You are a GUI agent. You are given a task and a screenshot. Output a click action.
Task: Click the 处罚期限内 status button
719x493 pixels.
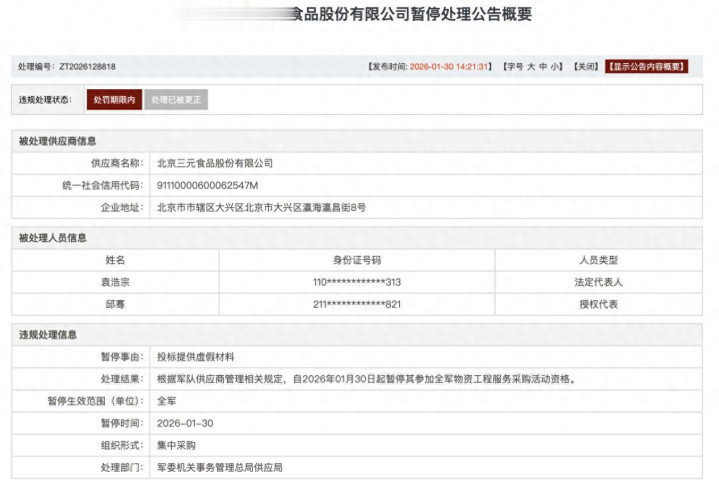point(114,100)
